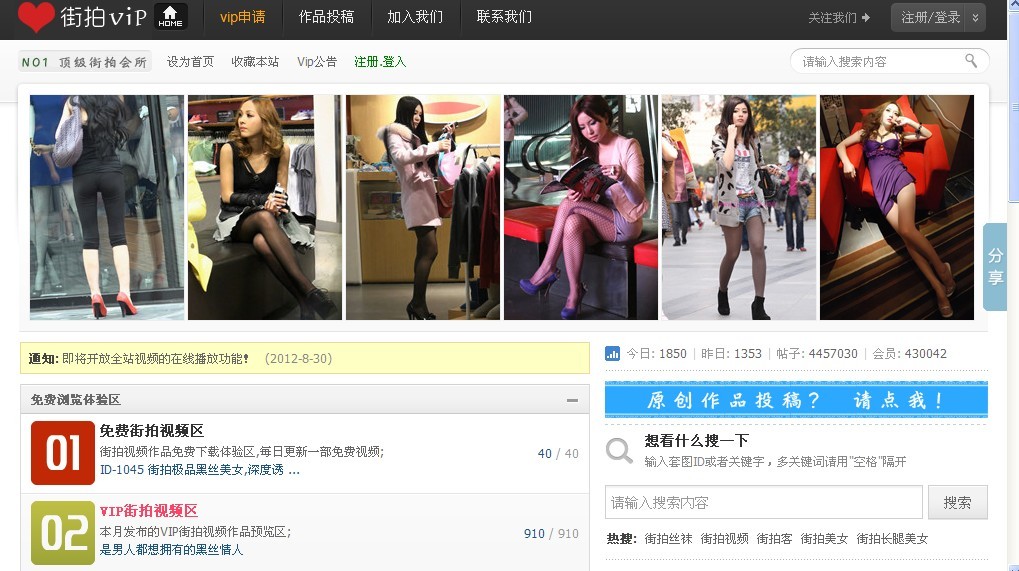Click the notice 即将开放全站视频的在线播放功能
This screenshot has width=1019, height=571.
tap(155, 359)
